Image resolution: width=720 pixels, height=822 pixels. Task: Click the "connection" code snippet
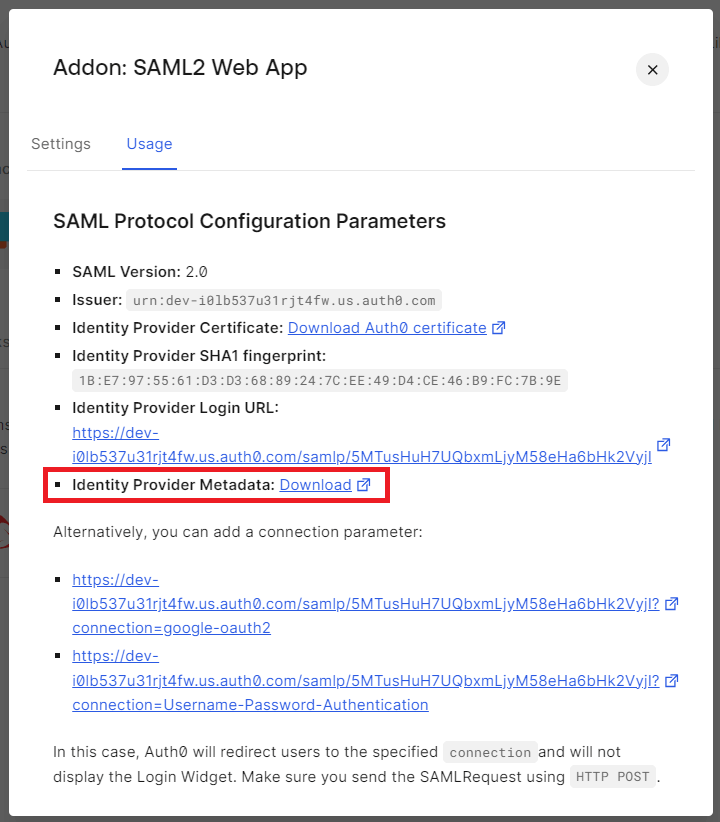(x=490, y=753)
